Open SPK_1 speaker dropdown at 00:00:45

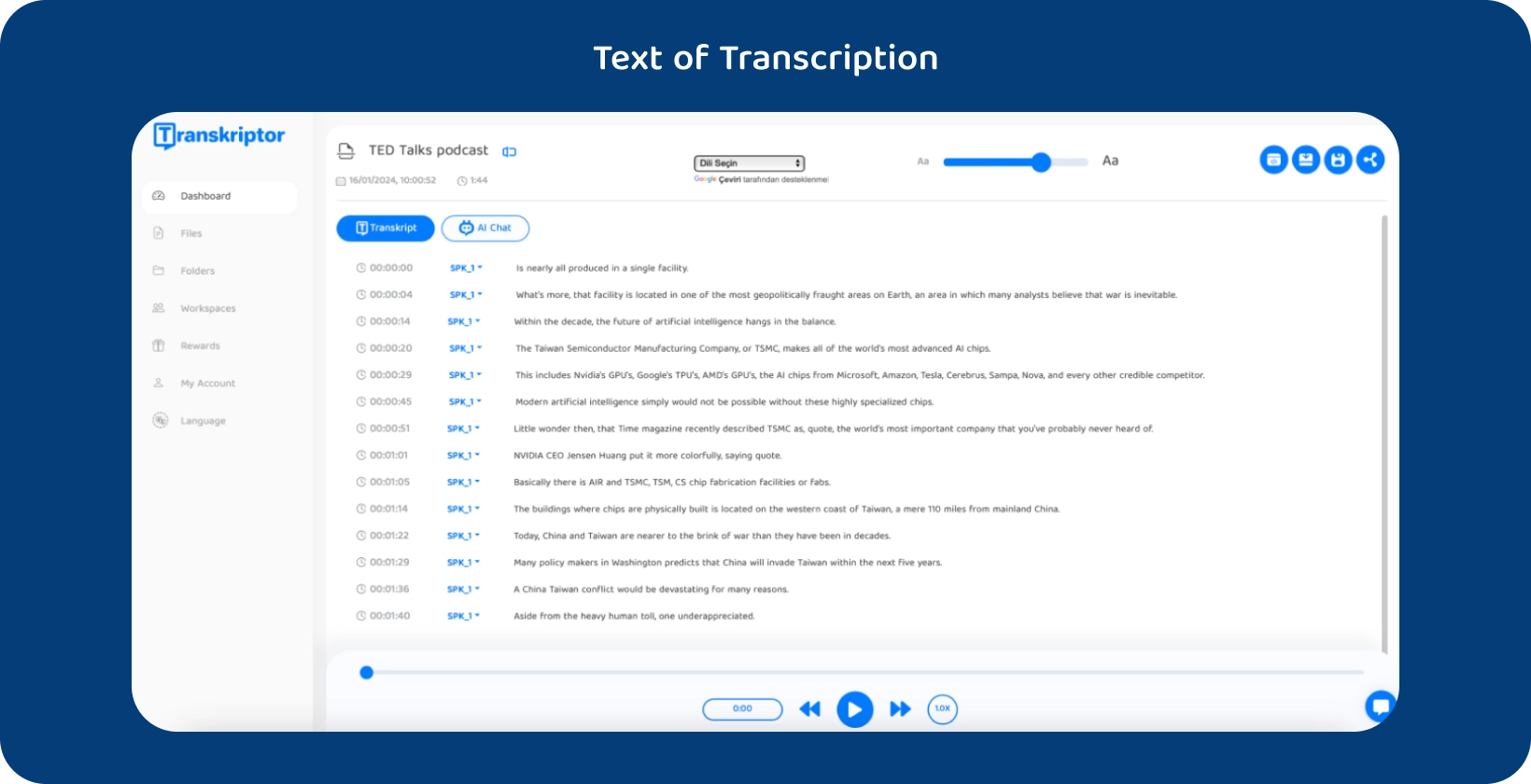pos(466,402)
